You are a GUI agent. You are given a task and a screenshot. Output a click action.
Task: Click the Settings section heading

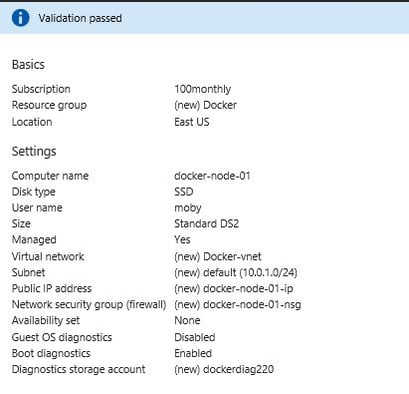coord(34,152)
